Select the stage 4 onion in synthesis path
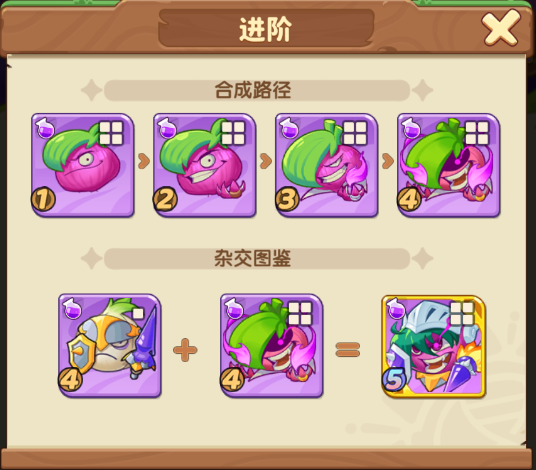This screenshot has height=470, width=536. click(448, 165)
